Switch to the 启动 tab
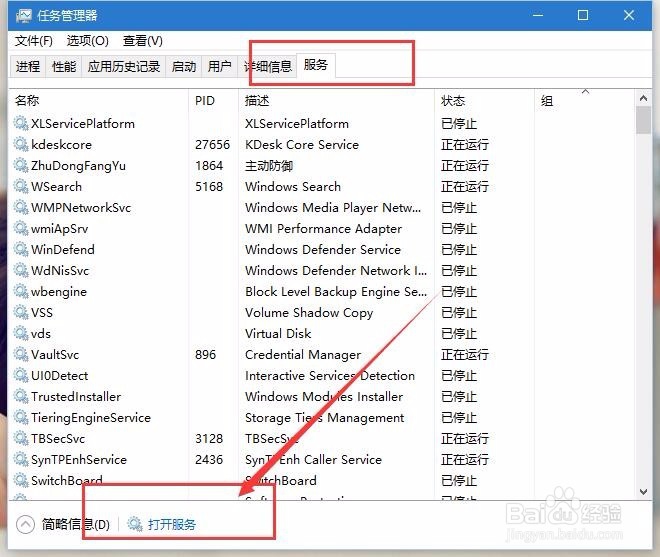This screenshot has height=557, width=660. click(184, 67)
